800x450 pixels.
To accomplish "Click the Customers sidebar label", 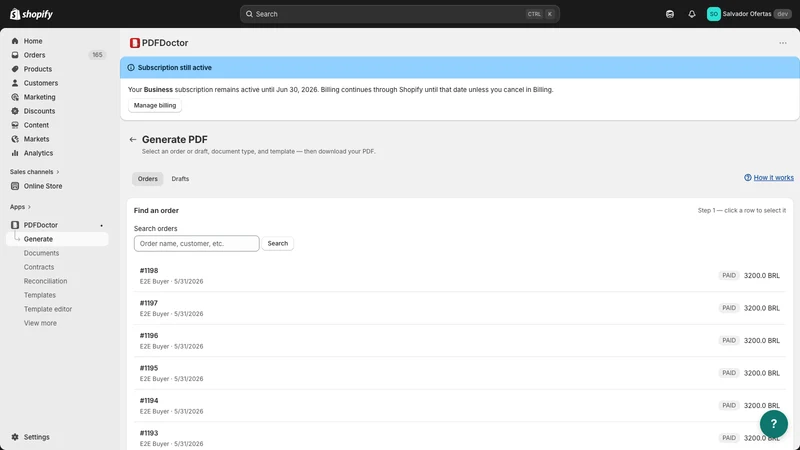I will tap(41, 83).
